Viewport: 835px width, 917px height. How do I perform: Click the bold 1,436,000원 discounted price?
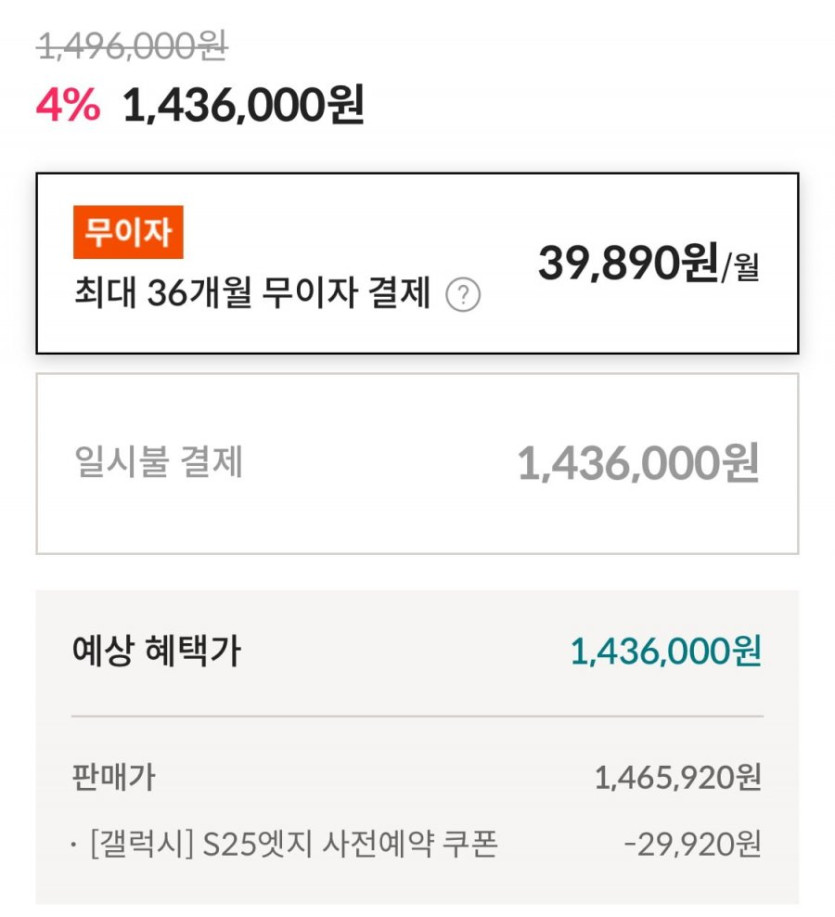tap(243, 105)
